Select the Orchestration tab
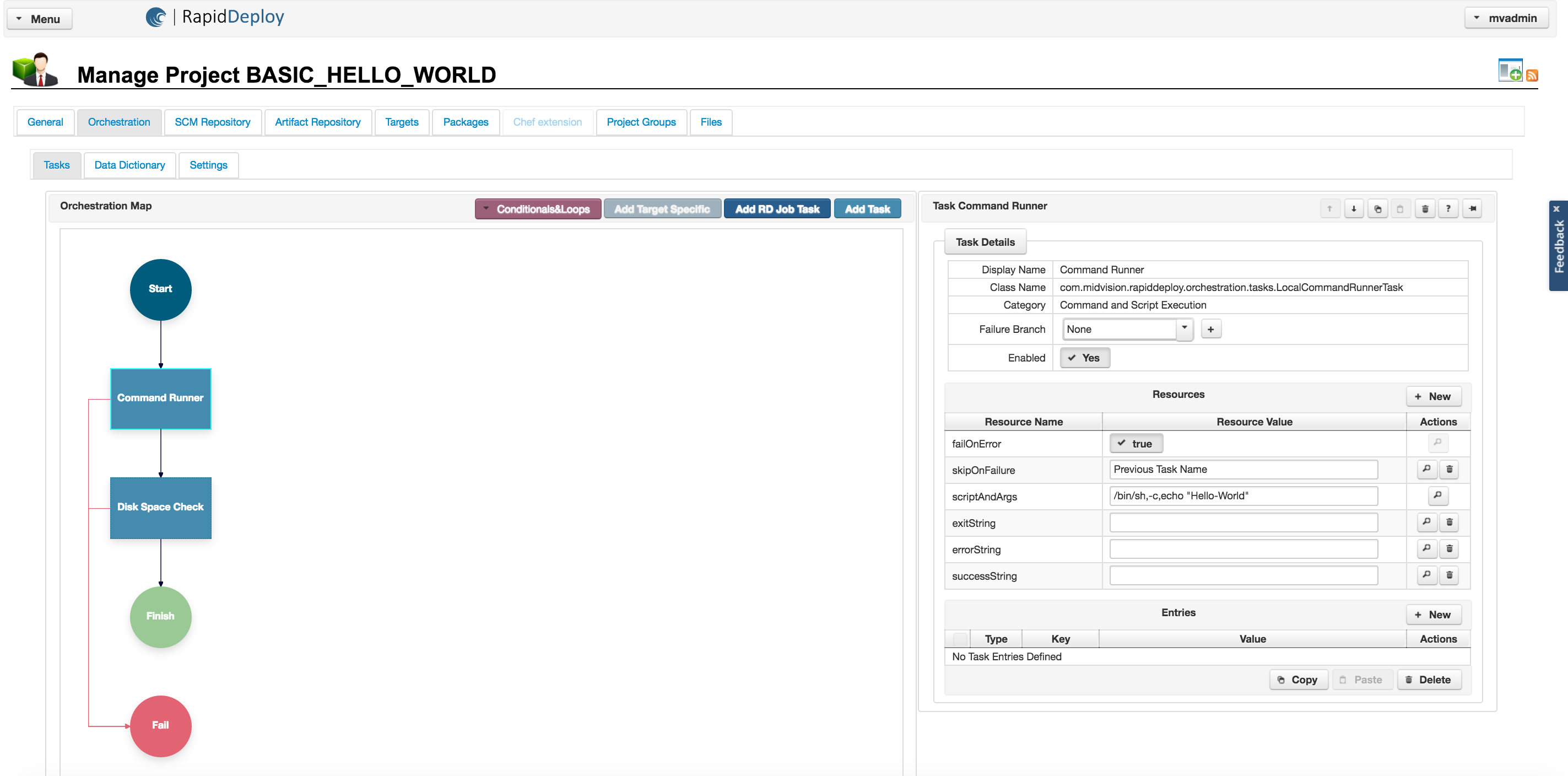The height and width of the screenshot is (776, 1568). point(118,122)
